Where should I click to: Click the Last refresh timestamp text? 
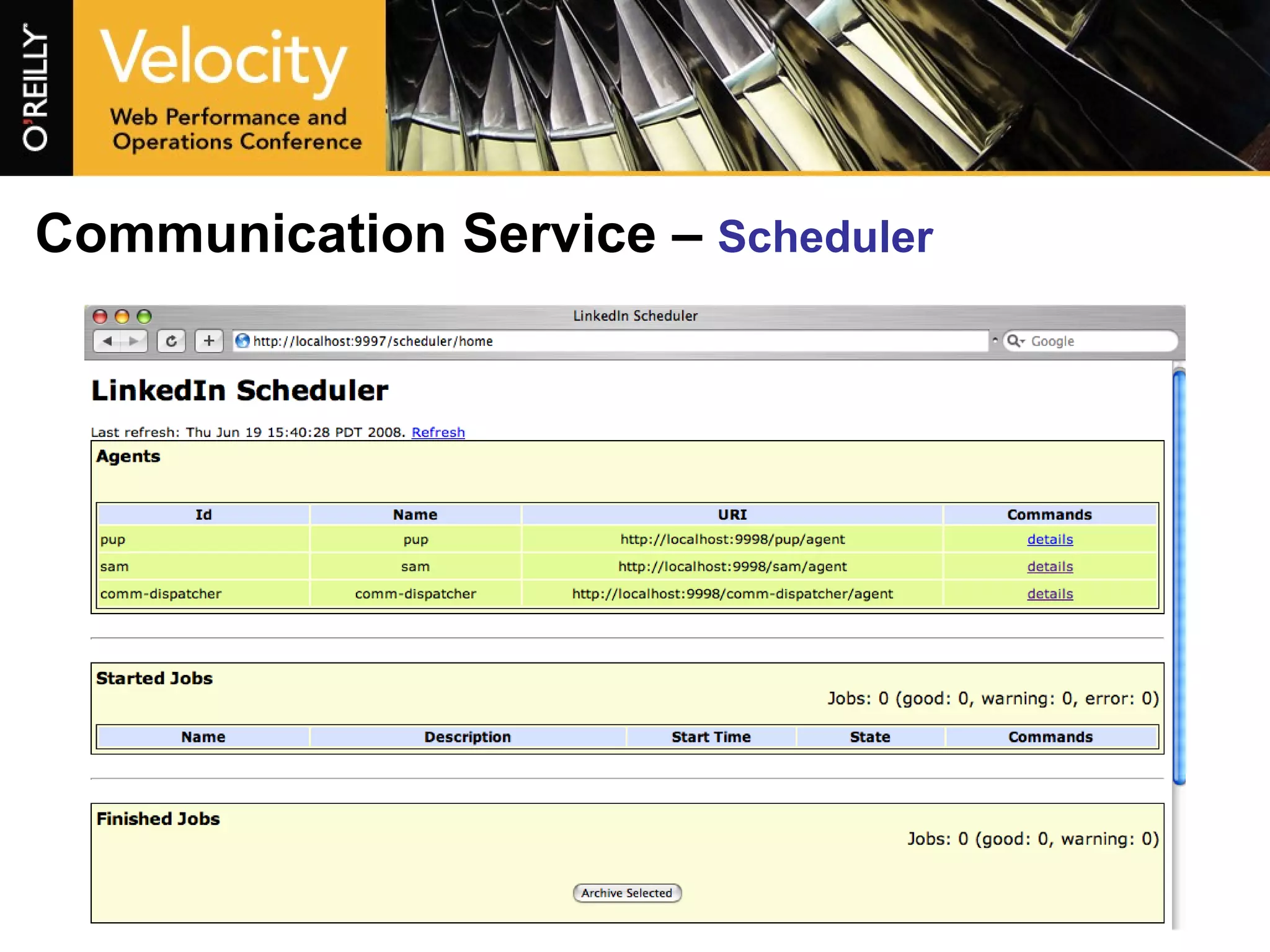pos(248,432)
